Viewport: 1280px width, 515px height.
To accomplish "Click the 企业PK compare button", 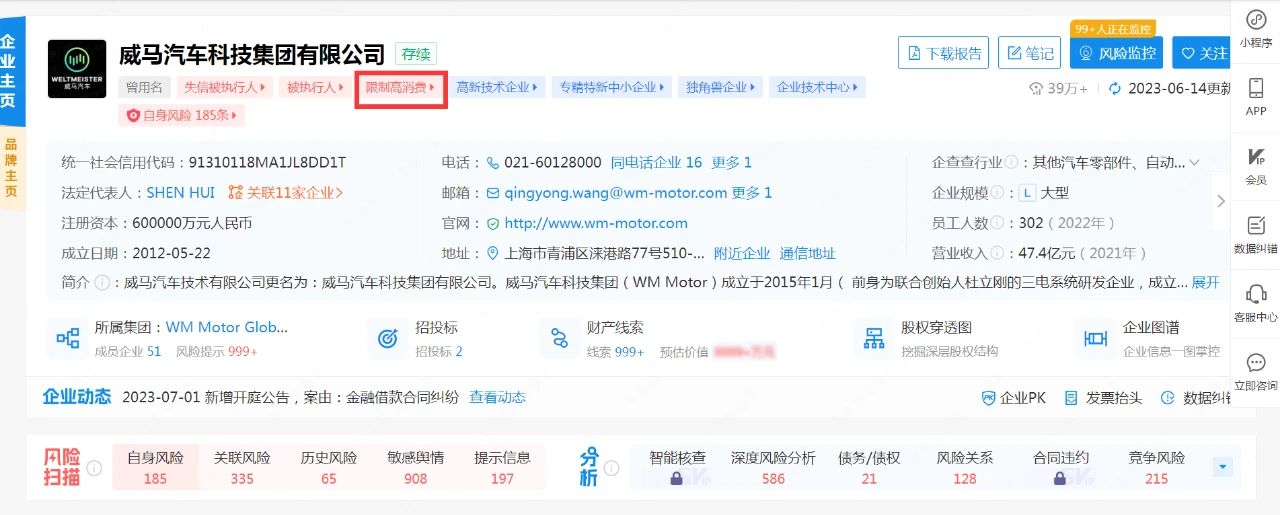I will 1014,398.
